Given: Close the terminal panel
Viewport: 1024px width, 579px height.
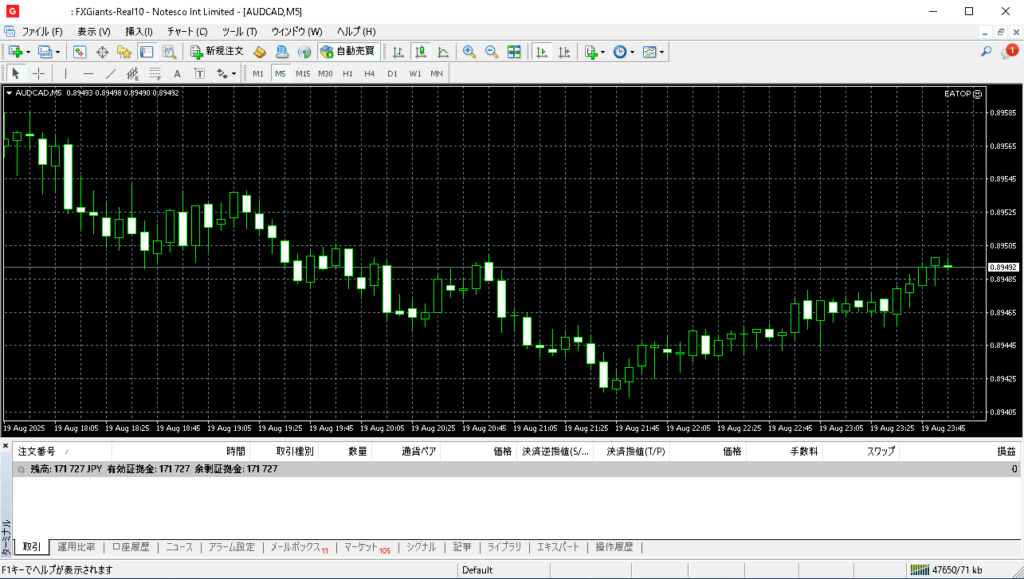Looking at the screenshot, I should pos(7,445).
